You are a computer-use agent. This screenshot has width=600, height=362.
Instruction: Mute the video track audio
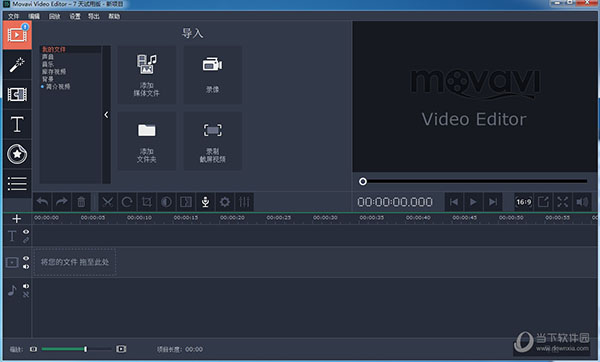tap(26, 267)
